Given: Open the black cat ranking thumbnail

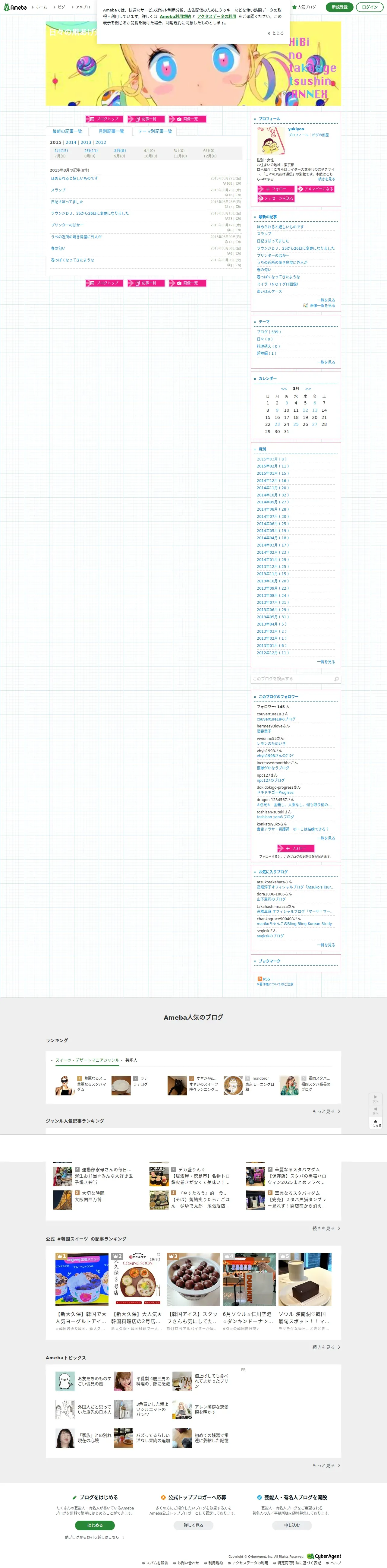Looking at the screenshot, I should tap(177, 1085).
